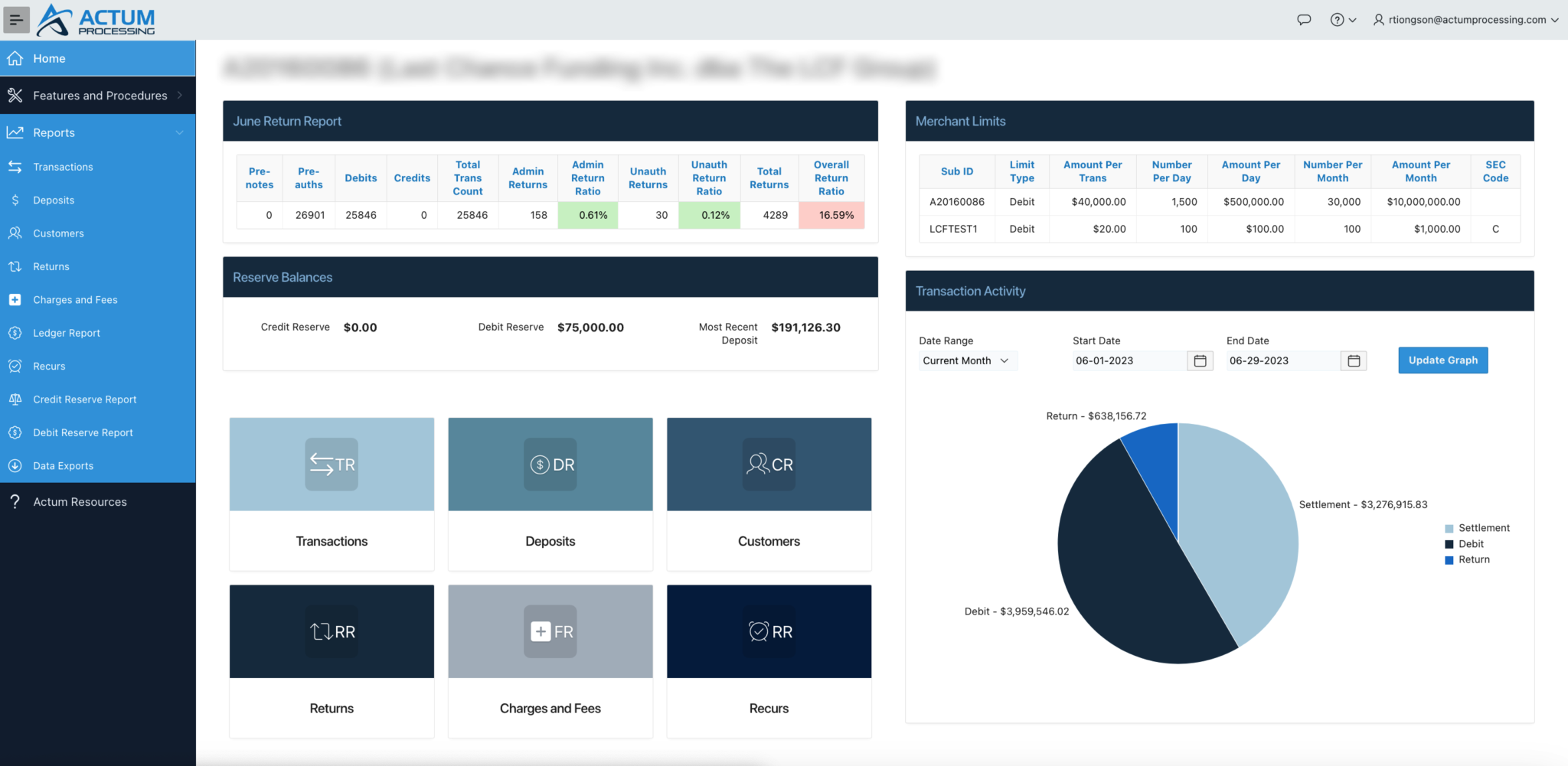Toggle the hamburger sidebar menu button
1568x766 pixels.
16,20
